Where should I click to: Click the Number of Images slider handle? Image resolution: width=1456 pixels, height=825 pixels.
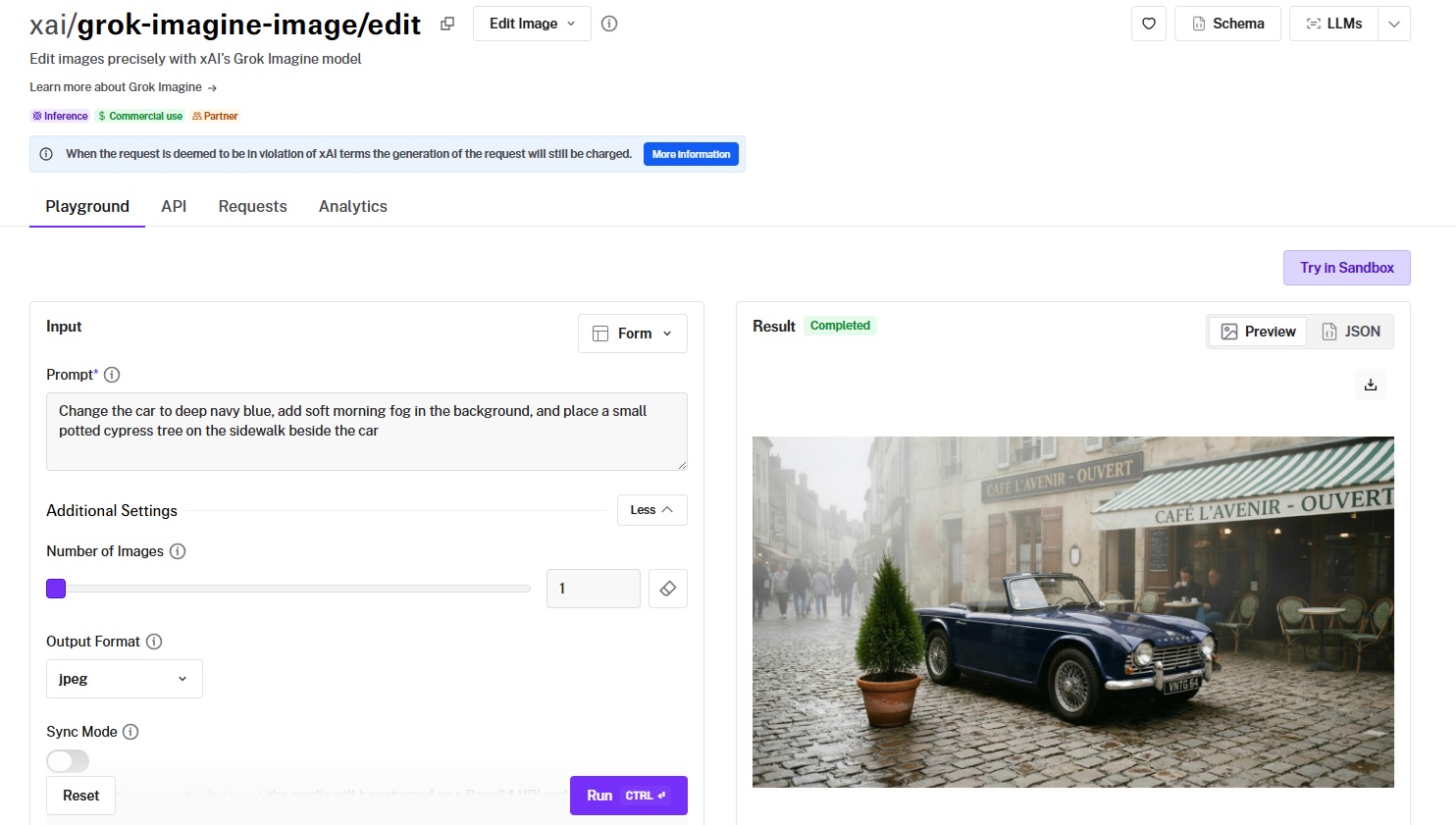click(56, 589)
